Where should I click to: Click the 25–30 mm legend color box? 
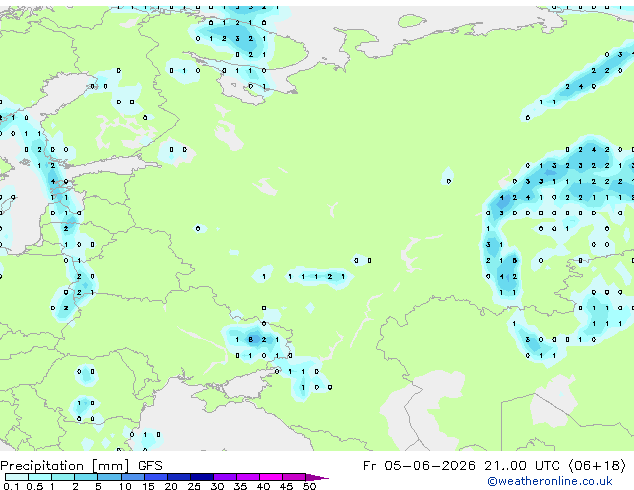(202, 477)
